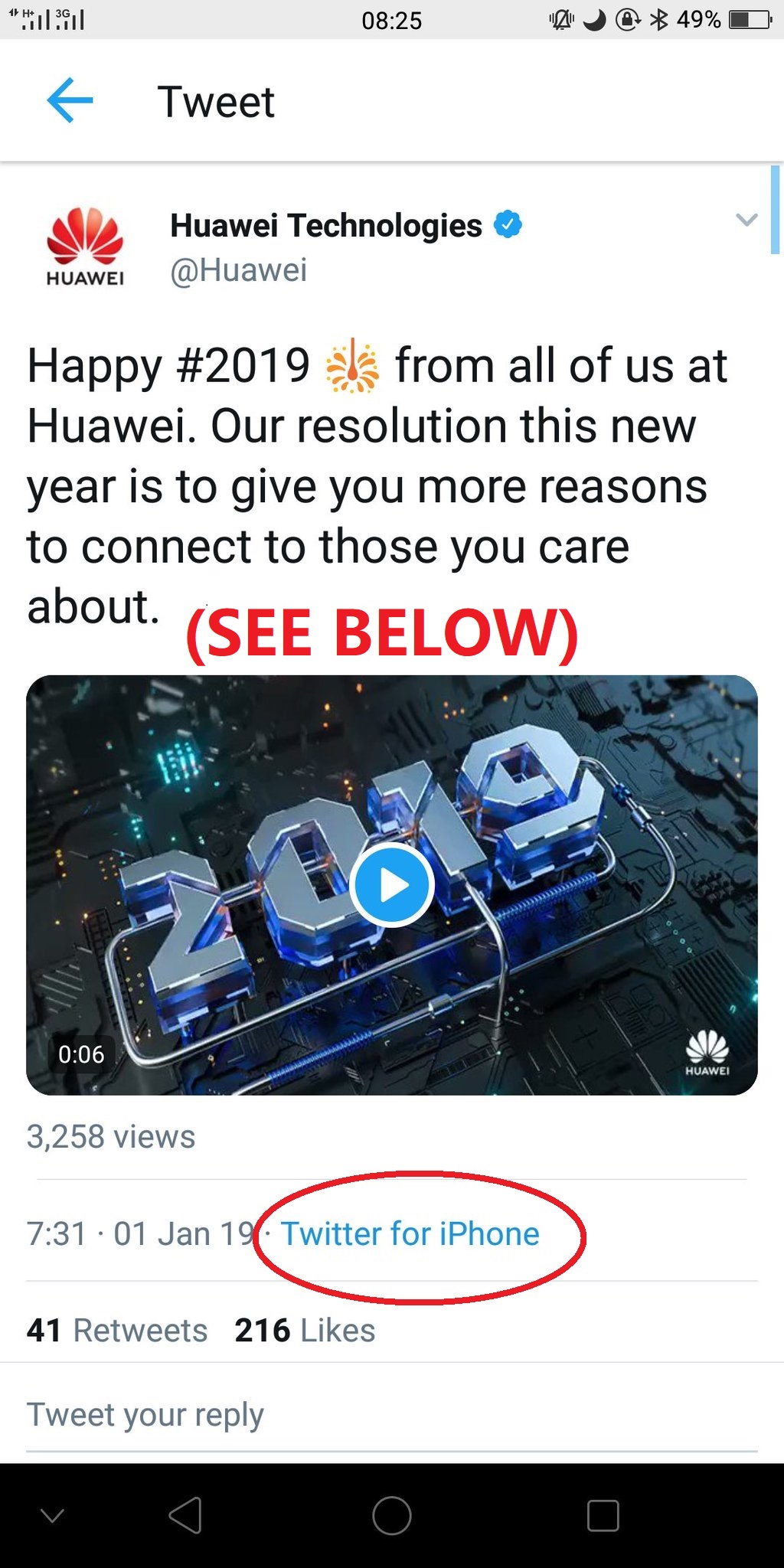Tap the #2019 hashtag

pos(243,365)
